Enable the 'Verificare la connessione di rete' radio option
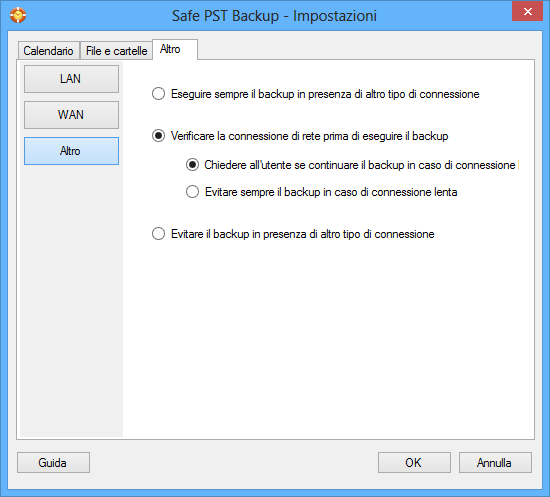The width and height of the screenshot is (550, 497). coord(159,136)
